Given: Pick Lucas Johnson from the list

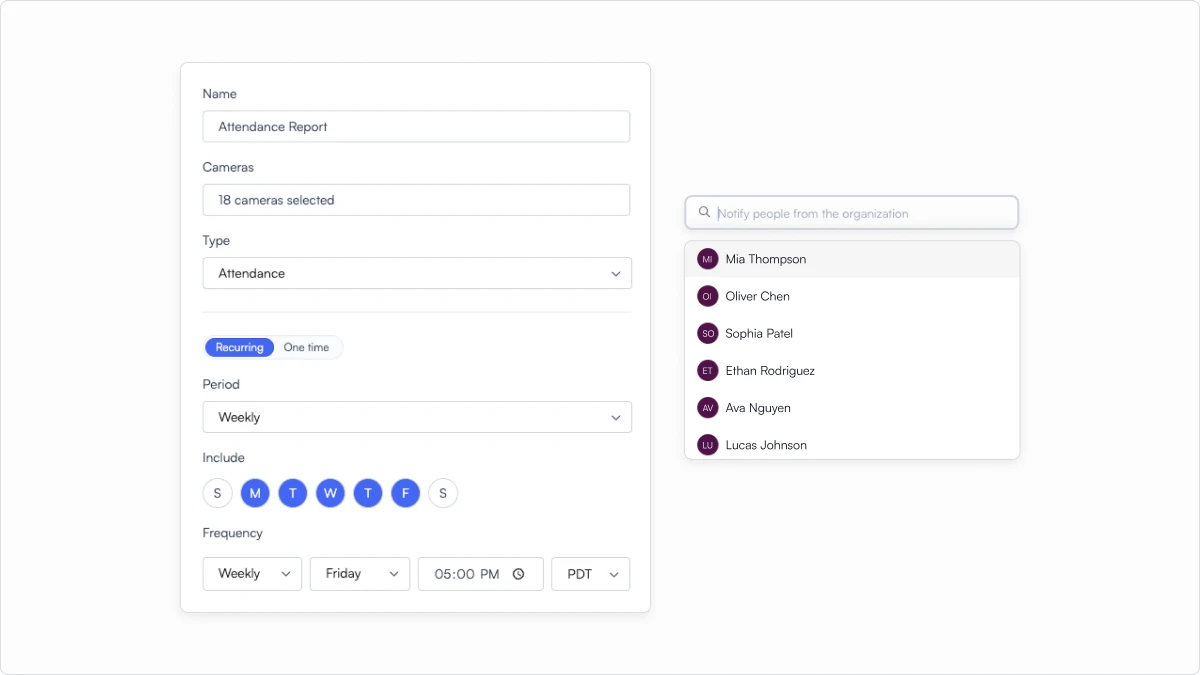Looking at the screenshot, I should click(852, 444).
